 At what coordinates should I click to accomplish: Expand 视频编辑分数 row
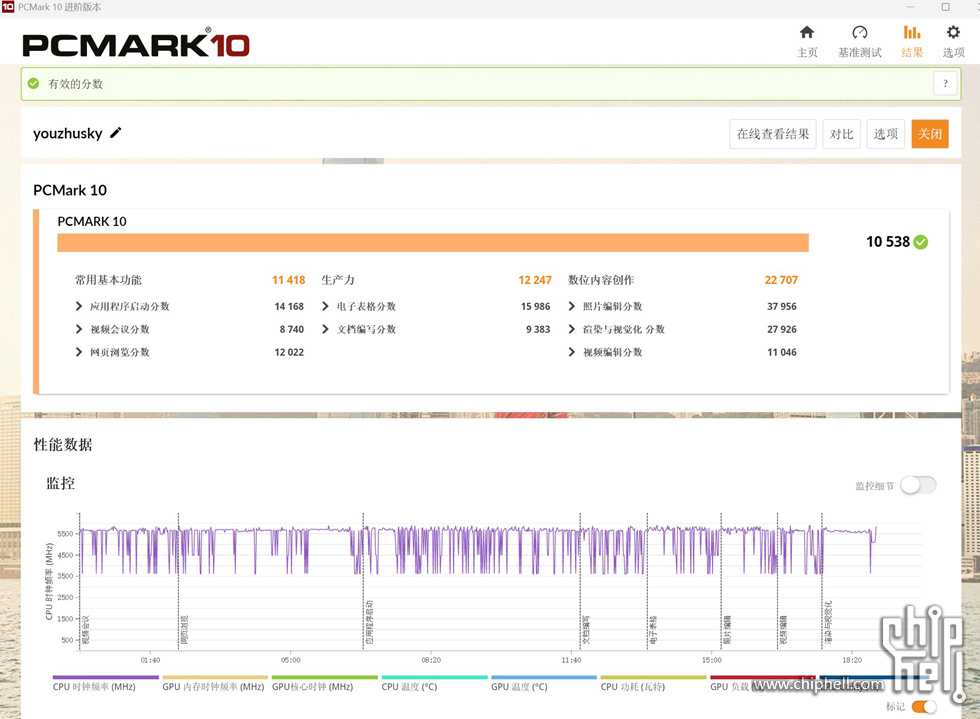[571, 352]
